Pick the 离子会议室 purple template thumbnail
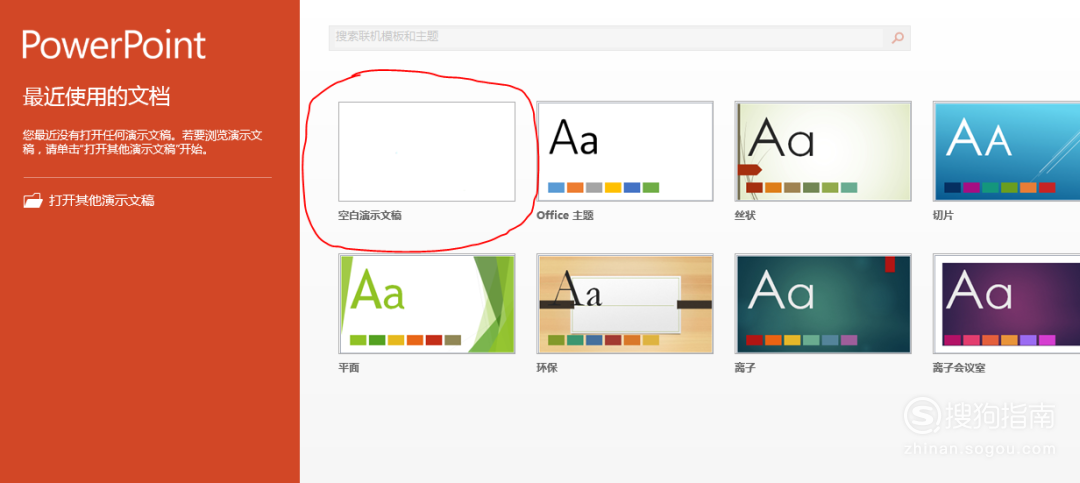This screenshot has width=1080, height=483. click(x=1006, y=304)
